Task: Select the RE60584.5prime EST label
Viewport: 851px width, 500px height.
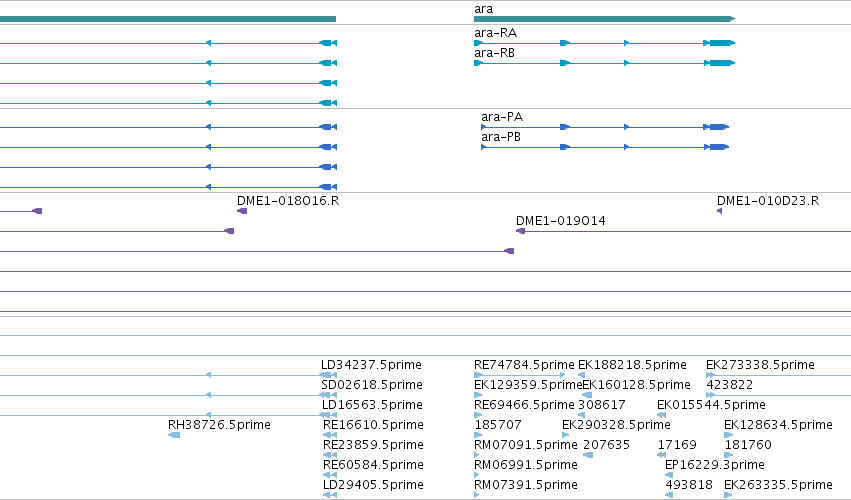Action: (x=373, y=465)
